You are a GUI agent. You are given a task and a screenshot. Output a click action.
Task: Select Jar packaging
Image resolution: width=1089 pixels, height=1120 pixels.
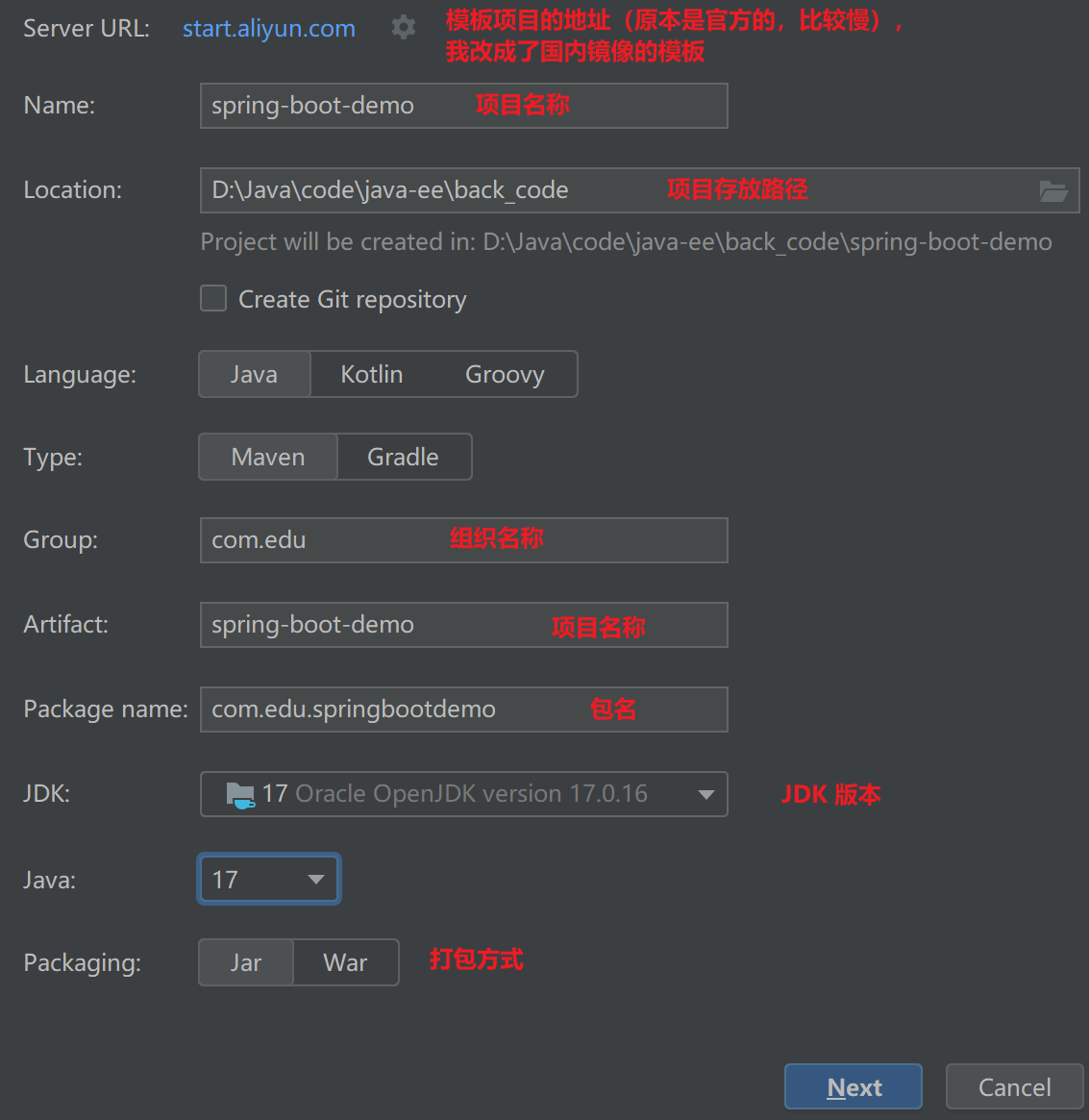[246, 963]
